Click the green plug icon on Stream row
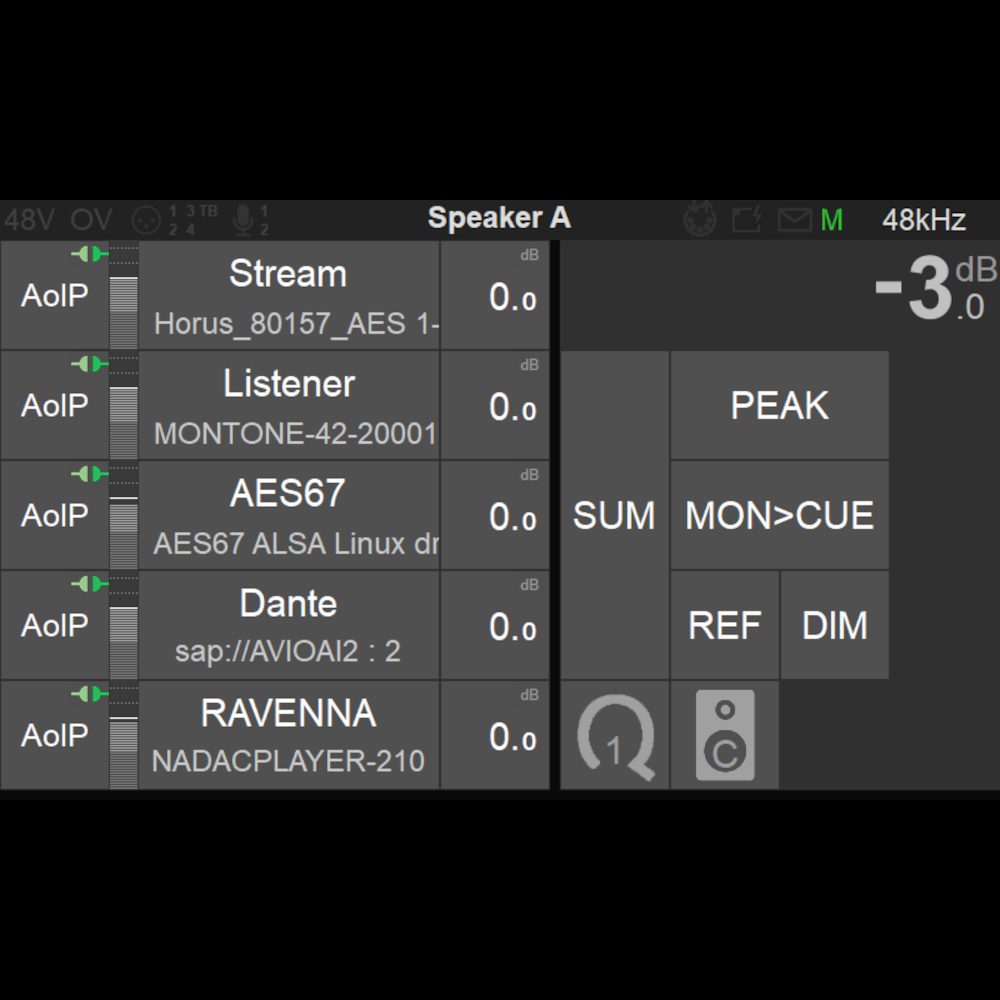Viewport: 1000px width, 1000px height. (x=90, y=254)
